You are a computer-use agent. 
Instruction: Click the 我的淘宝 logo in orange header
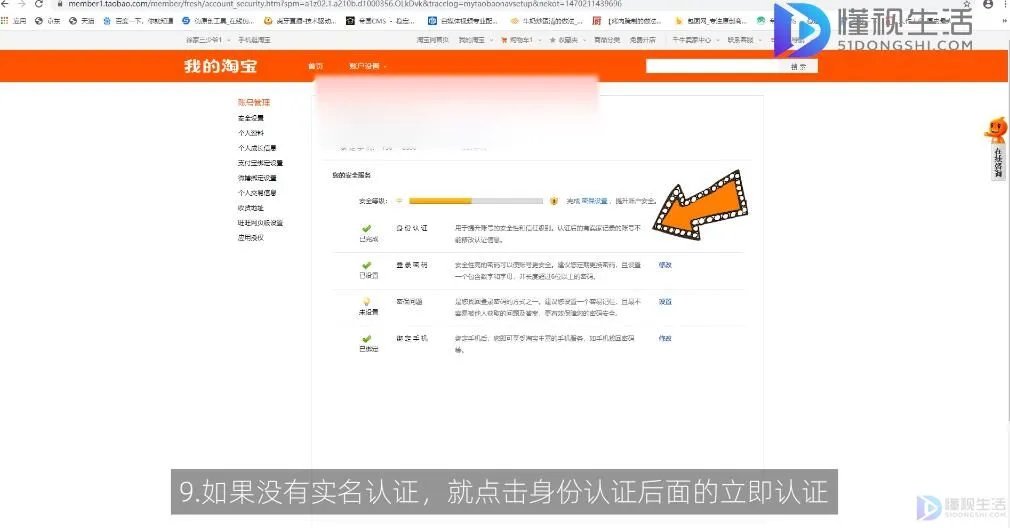[220, 66]
